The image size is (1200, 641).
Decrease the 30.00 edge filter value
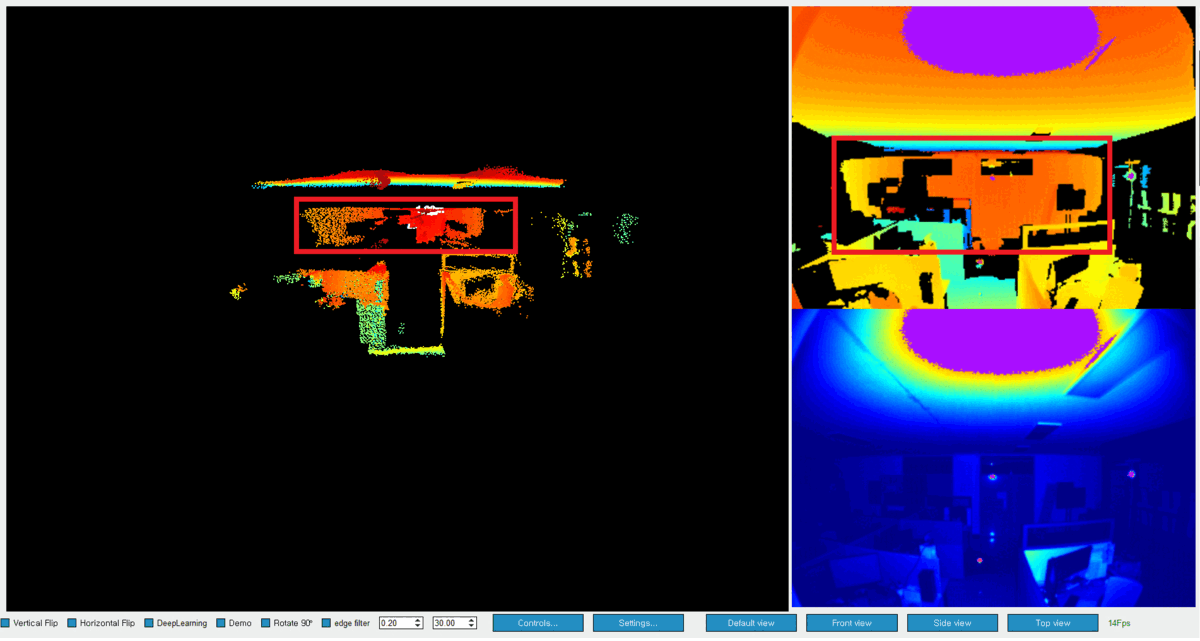point(471,626)
